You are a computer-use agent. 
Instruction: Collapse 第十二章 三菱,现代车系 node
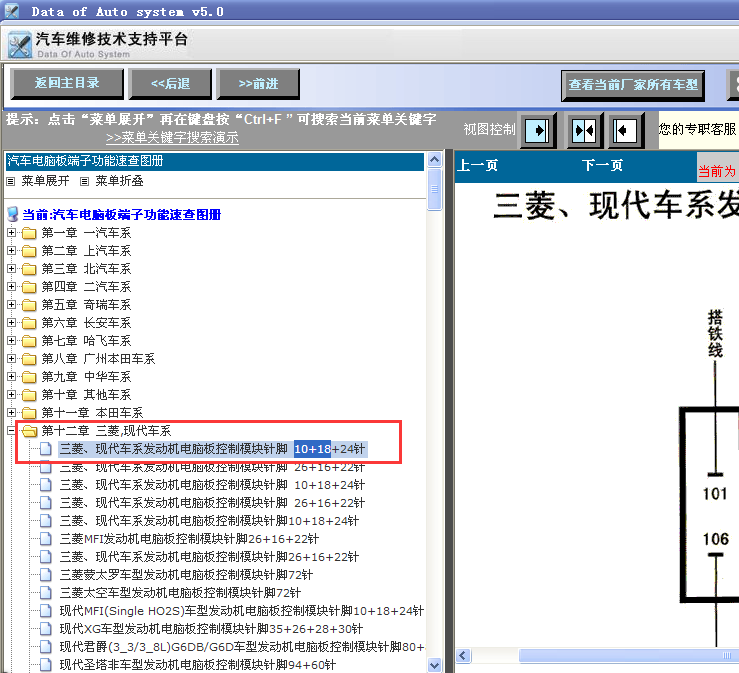click(x=12, y=431)
